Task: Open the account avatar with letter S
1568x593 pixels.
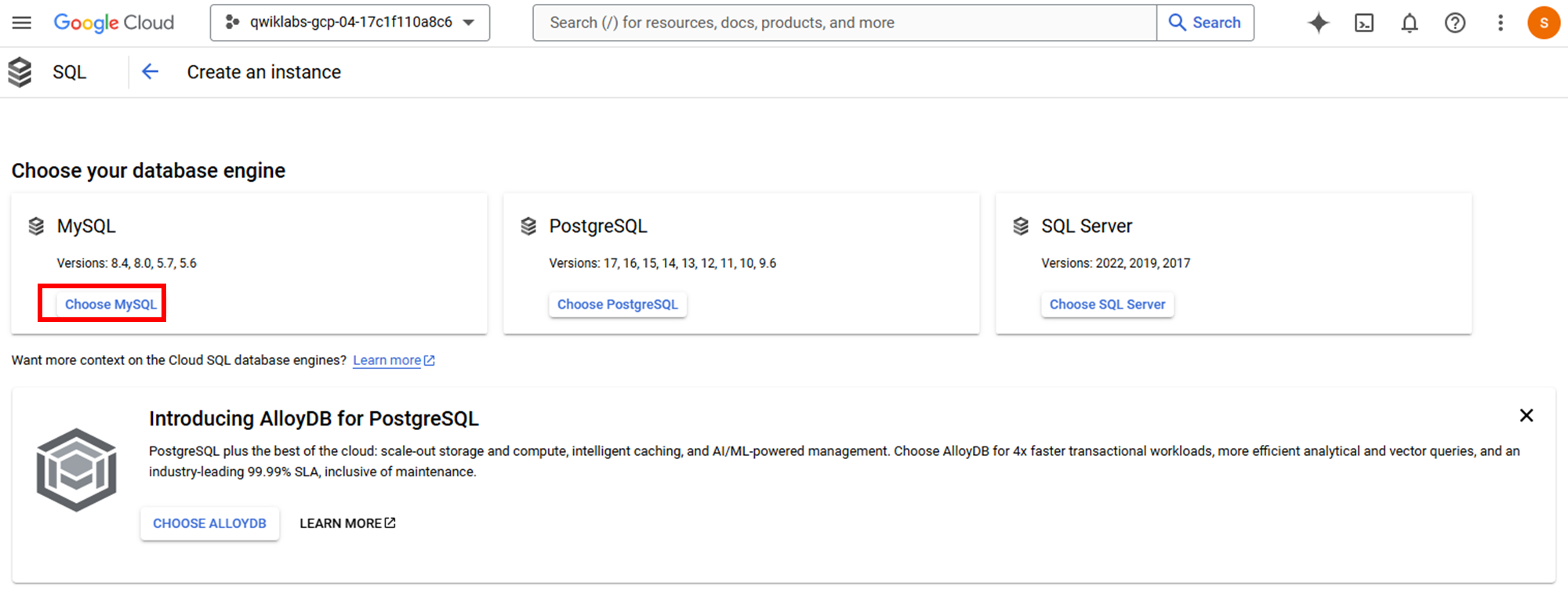Action: click(x=1544, y=23)
